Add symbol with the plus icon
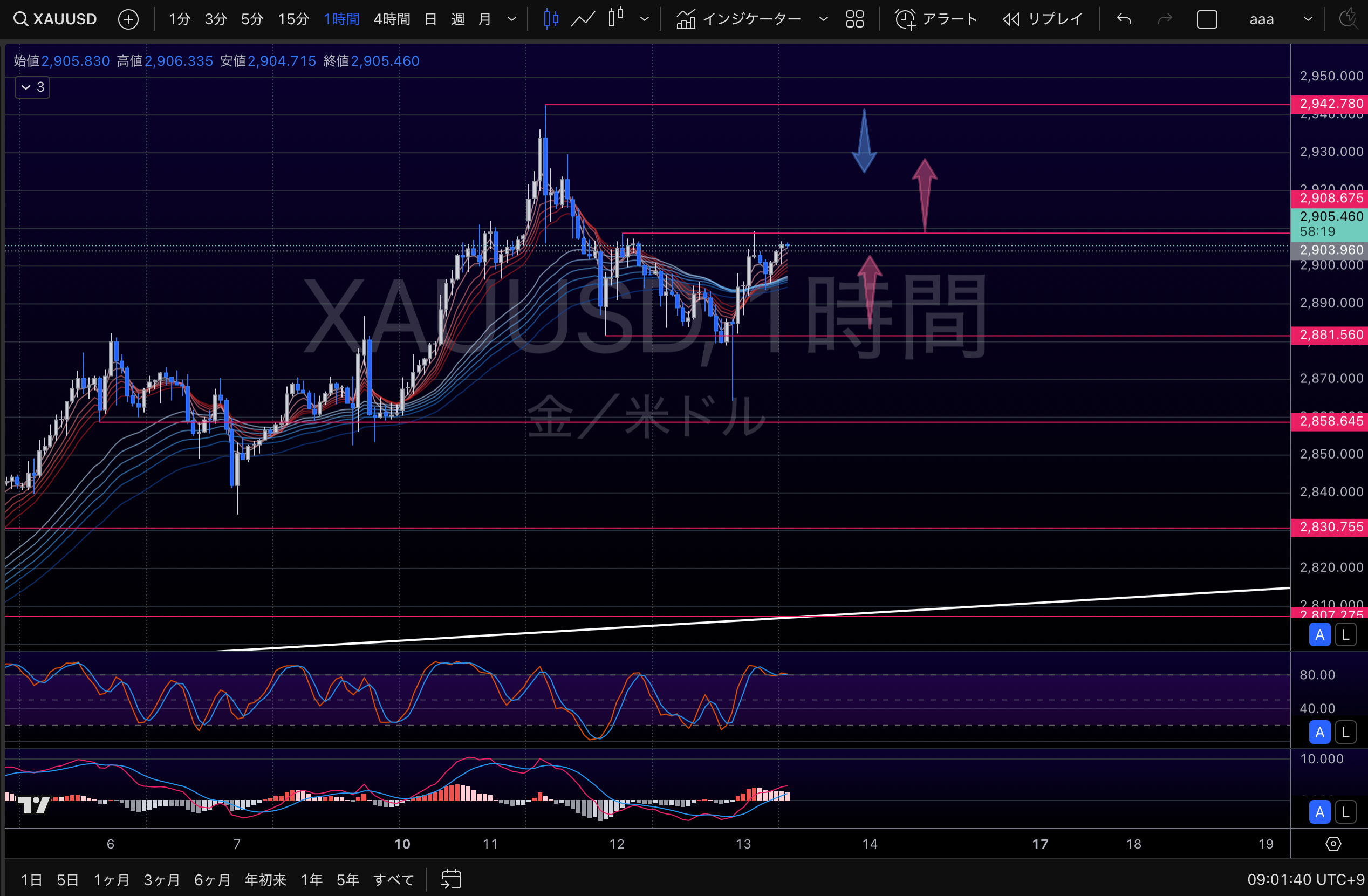The width and height of the screenshot is (1368, 896). pos(128,19)
